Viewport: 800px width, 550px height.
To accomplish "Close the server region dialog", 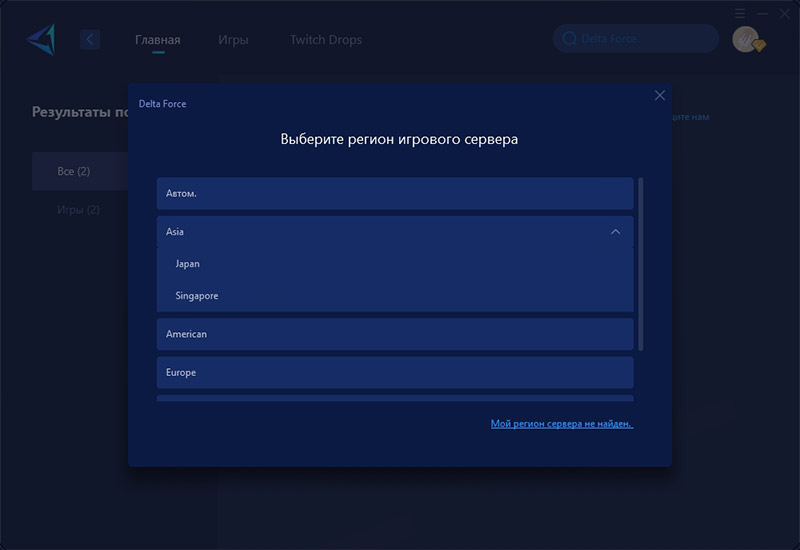I will [x=659, y=95].
